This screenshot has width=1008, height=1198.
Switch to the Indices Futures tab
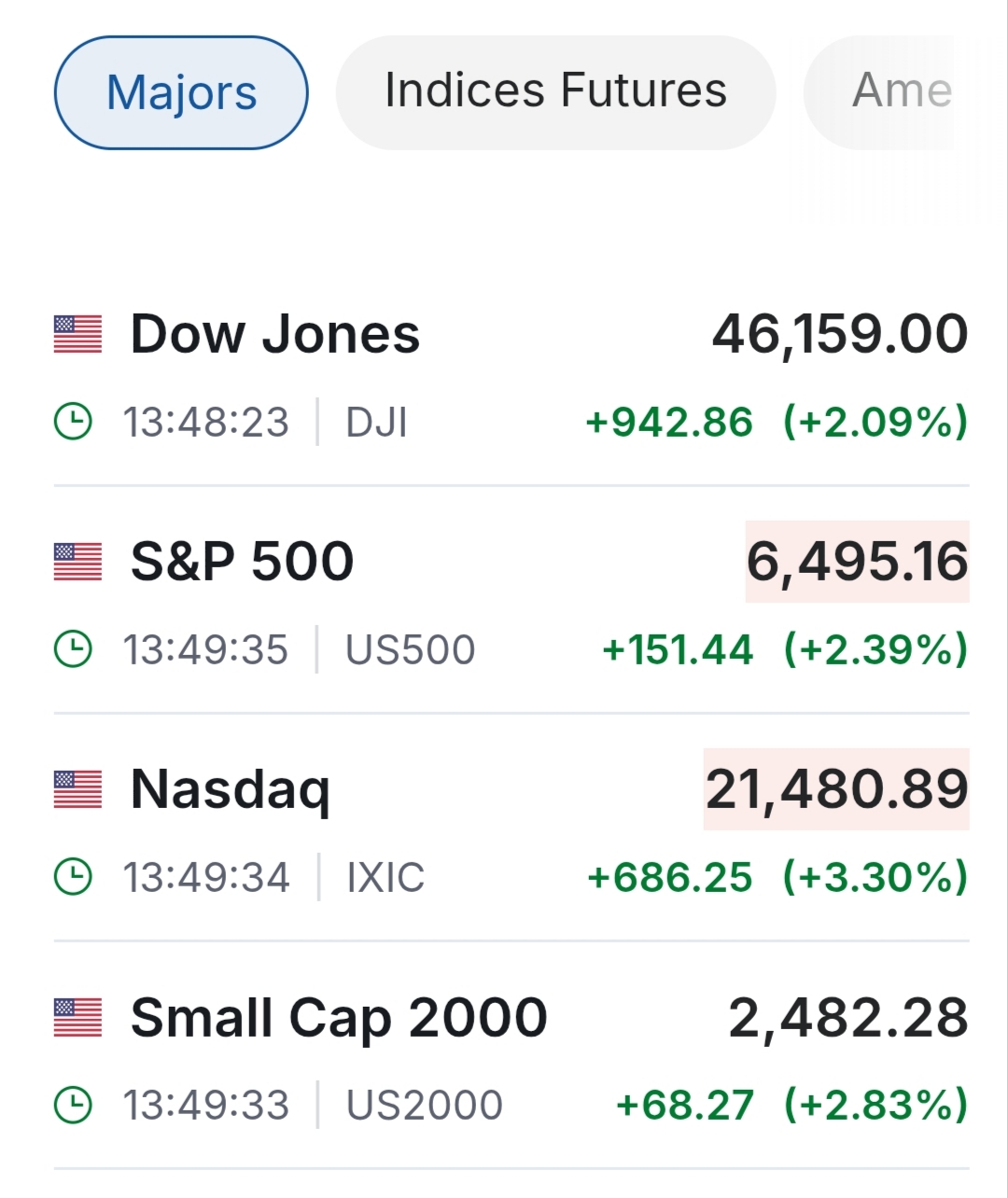(x=555, y=92)
